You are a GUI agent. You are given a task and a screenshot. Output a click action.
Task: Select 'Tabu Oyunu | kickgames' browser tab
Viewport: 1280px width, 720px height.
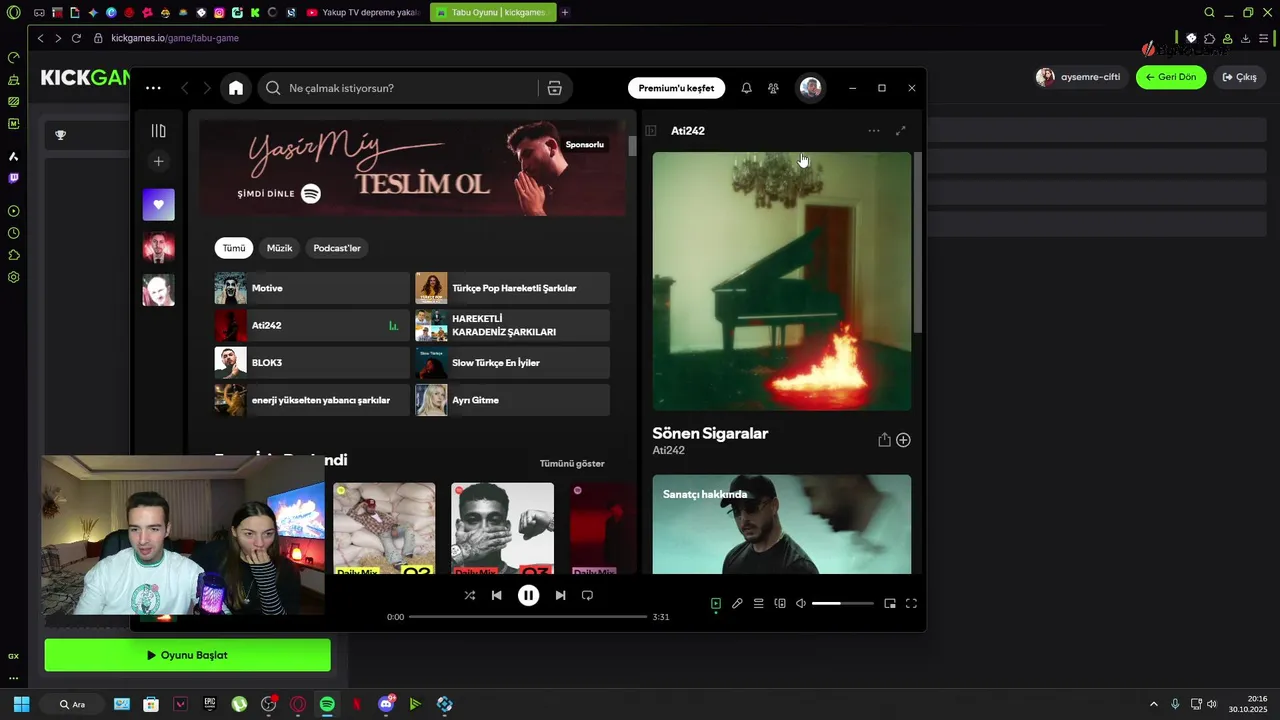pyautogui.click(x=493, y=13)
